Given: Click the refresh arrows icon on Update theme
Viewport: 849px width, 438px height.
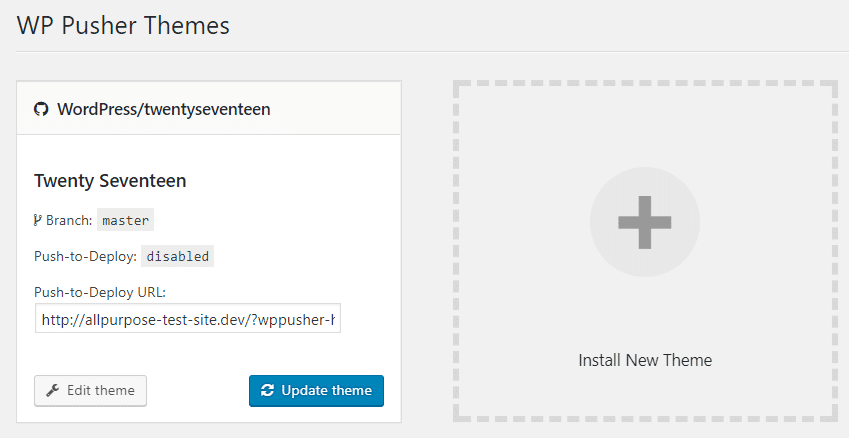Looking at the screenshot, I should [x=267, y=391].
